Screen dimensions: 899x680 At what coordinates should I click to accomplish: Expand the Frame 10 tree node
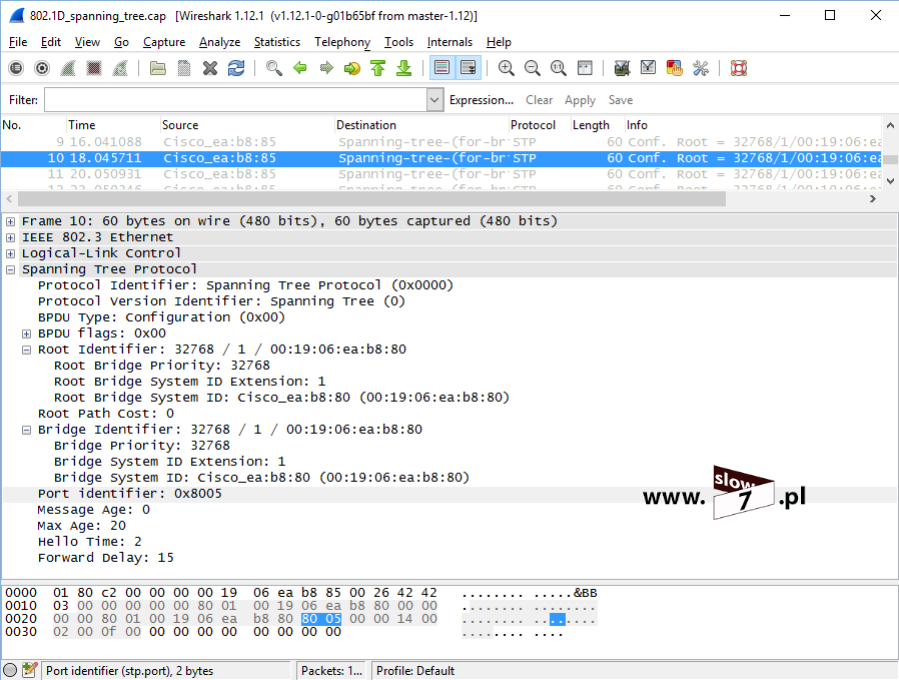tap(10, 221)
